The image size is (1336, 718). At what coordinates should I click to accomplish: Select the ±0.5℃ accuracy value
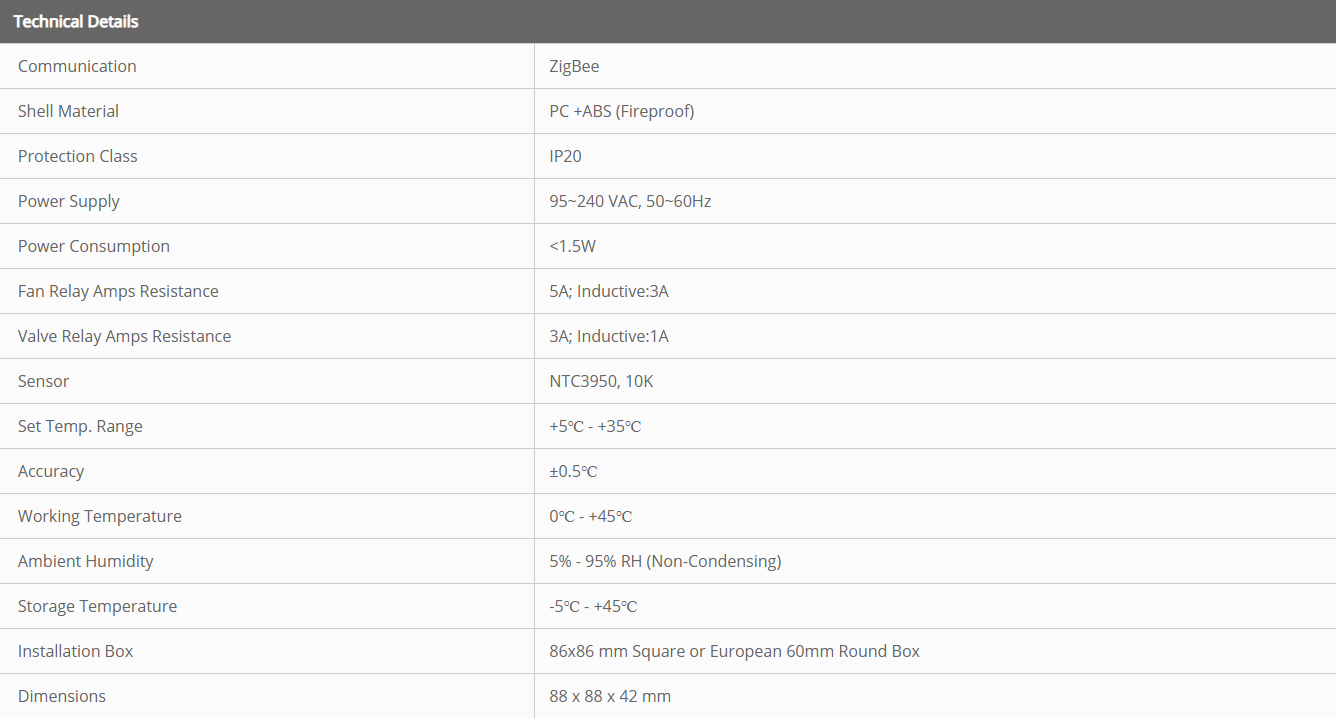[573, 471]
